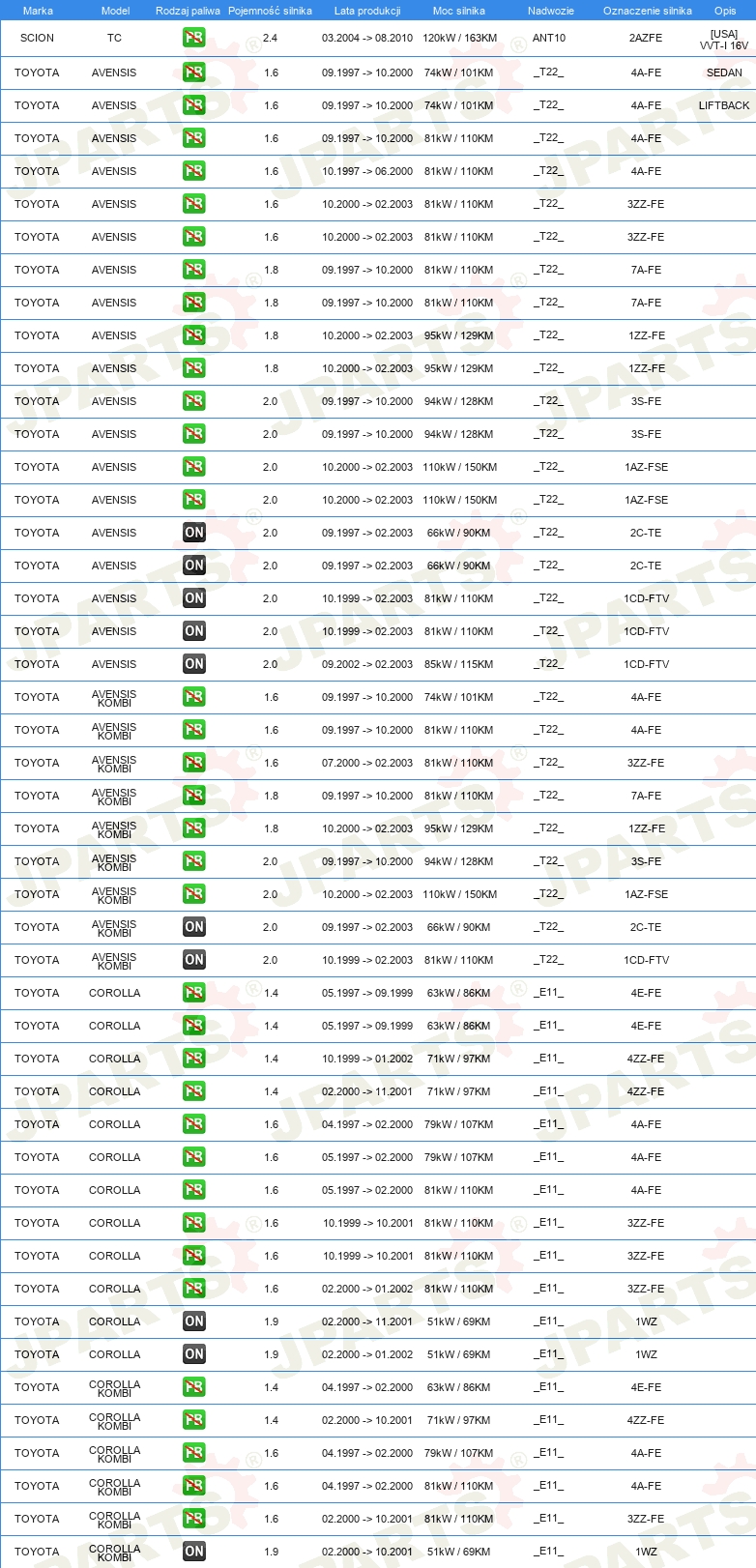Screen dimensions: 756x1568
Task: Select the "85kW / 115KM" power cell
Action: point(459,664)
